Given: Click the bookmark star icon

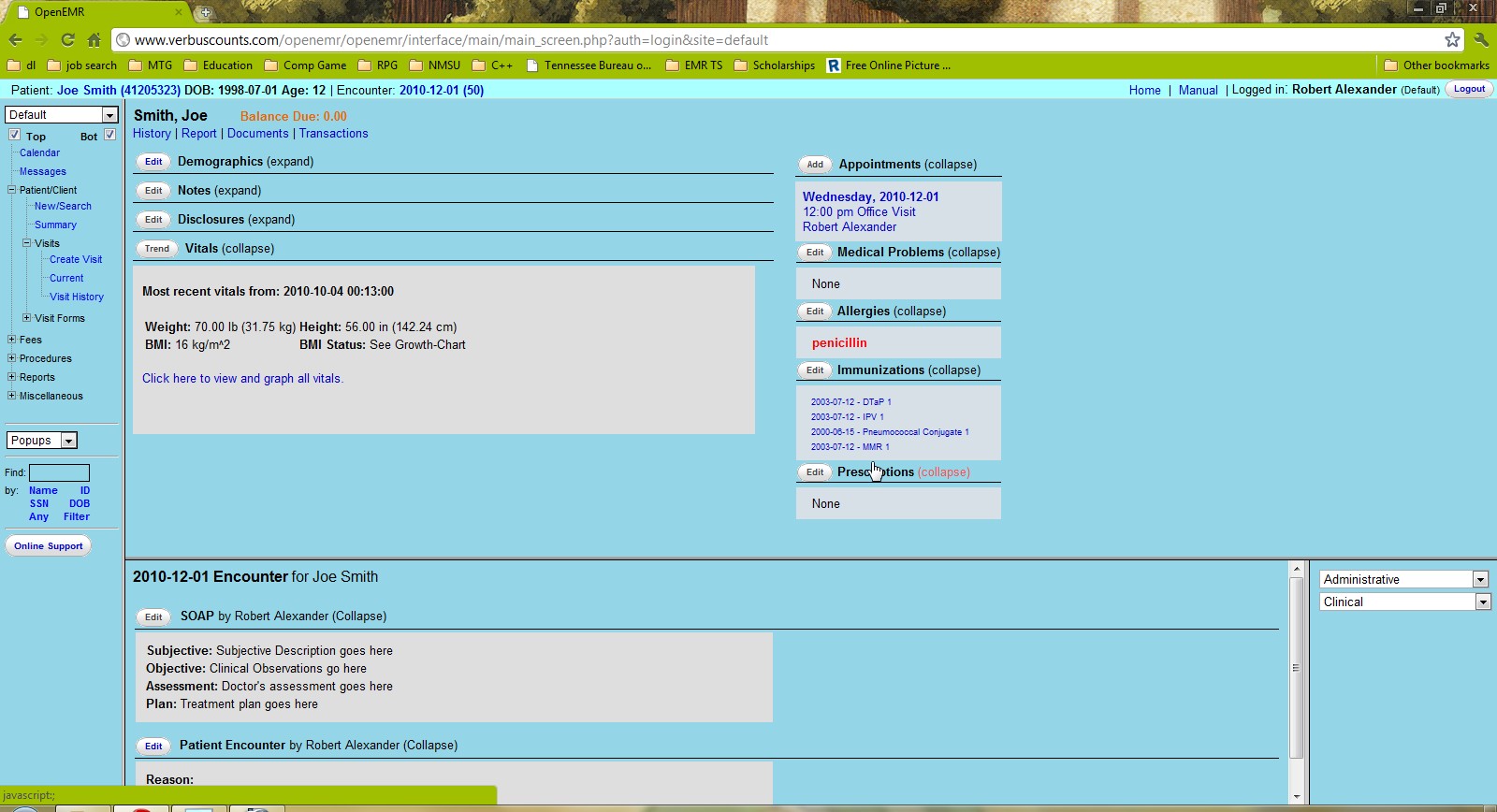Looking at the screenshot, I should [x=1452, y=39].
